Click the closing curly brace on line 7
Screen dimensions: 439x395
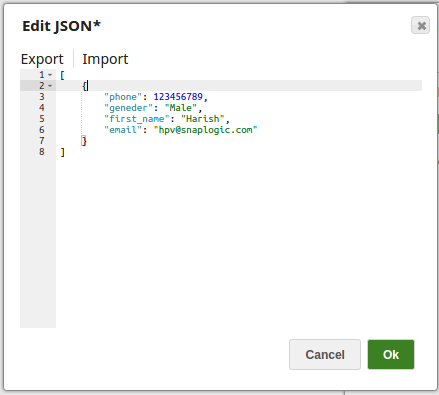click(84, 141)
